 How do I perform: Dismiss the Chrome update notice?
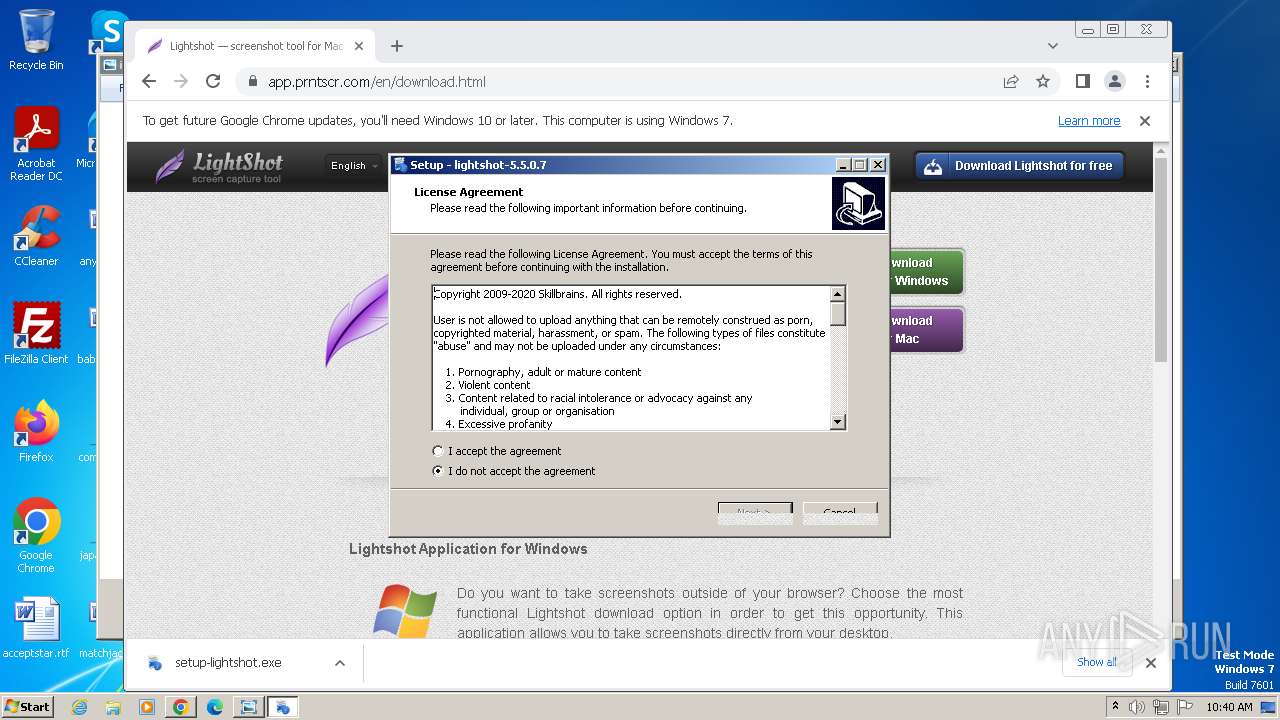1145,121
